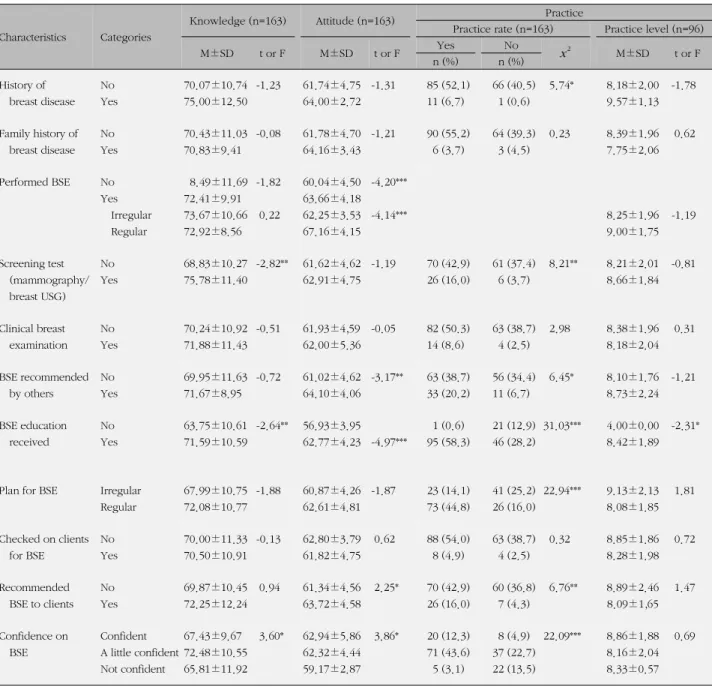Select the chi-square value 31.03***
The width and height of the screenshot is (712, 687).
pos(562,426)
